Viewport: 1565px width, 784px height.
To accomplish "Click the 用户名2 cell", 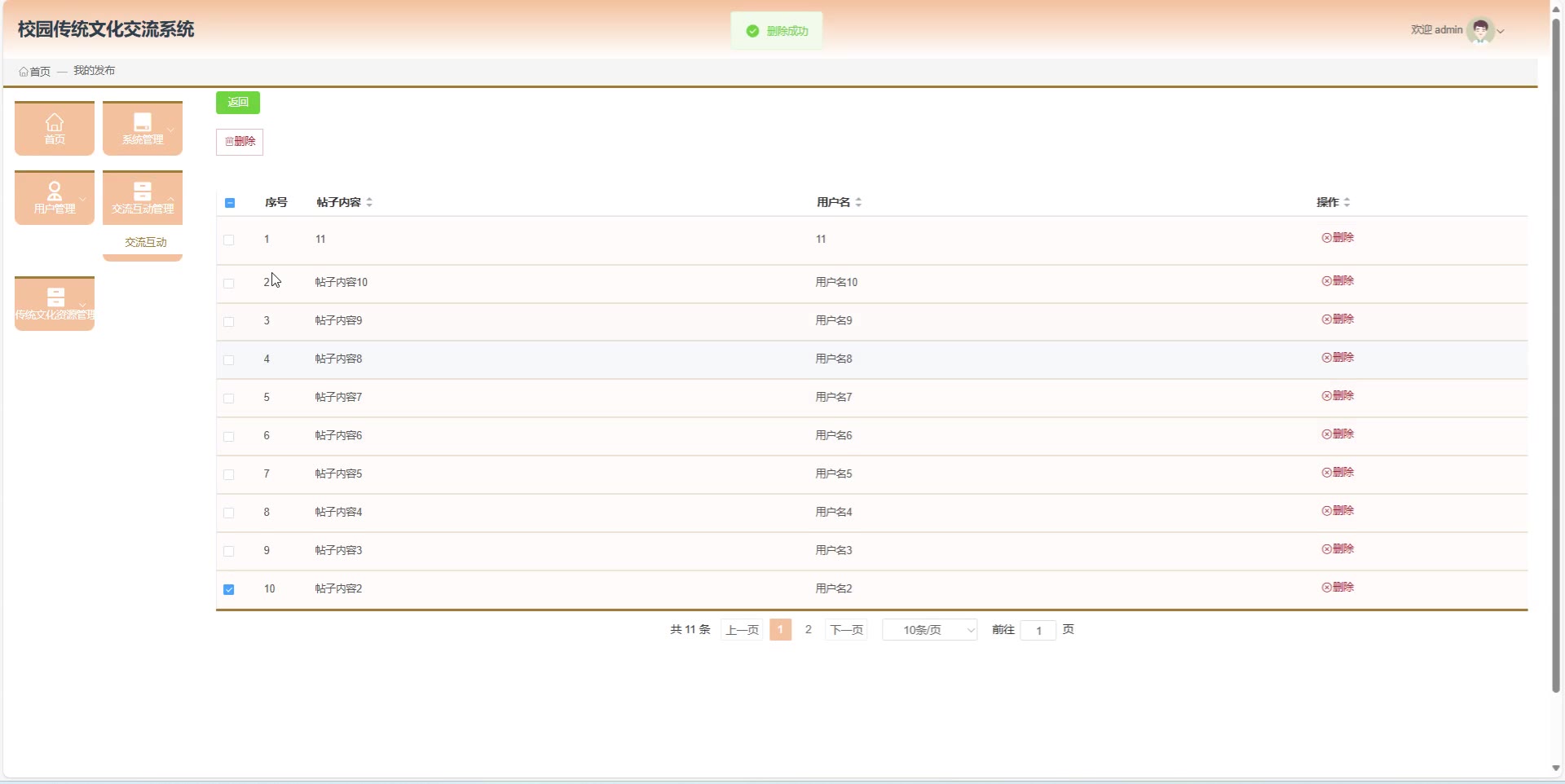I will [x=834, y=589].
